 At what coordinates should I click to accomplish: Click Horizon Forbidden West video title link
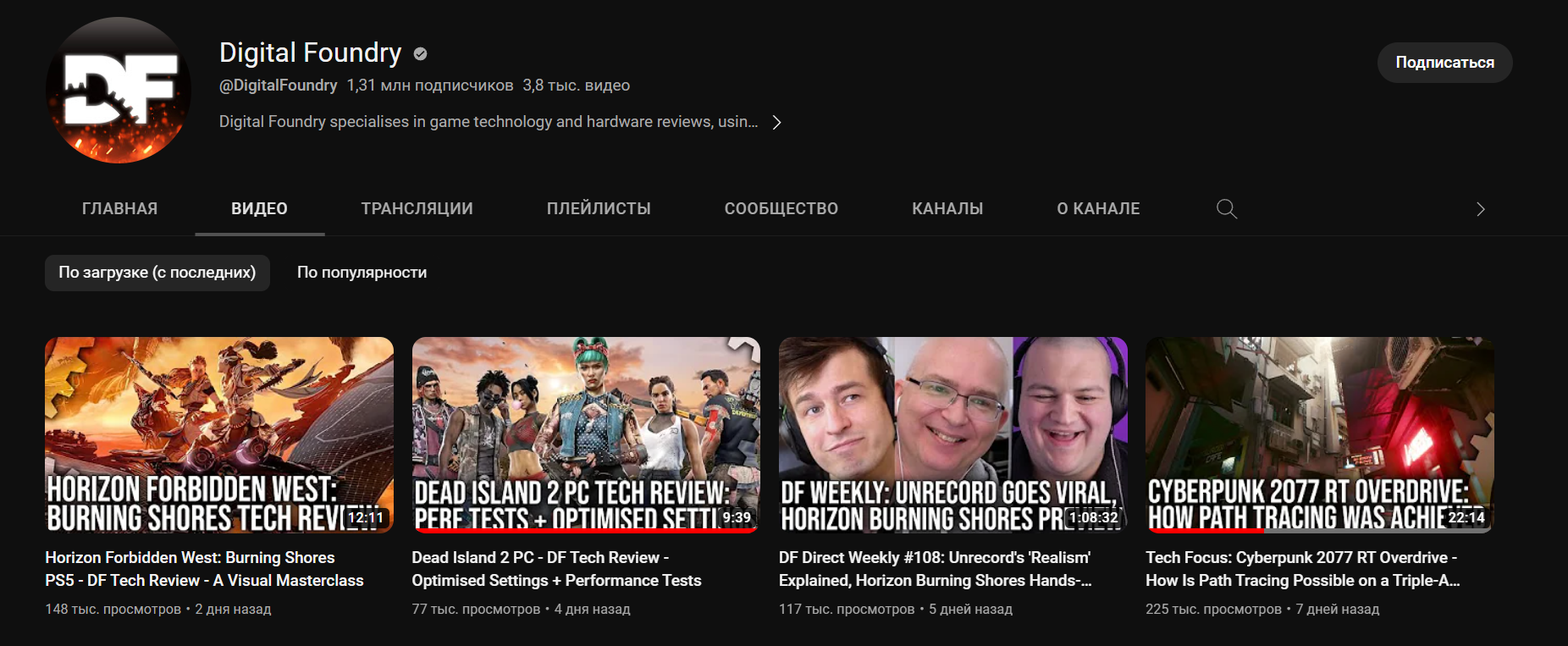click(204, 569)
